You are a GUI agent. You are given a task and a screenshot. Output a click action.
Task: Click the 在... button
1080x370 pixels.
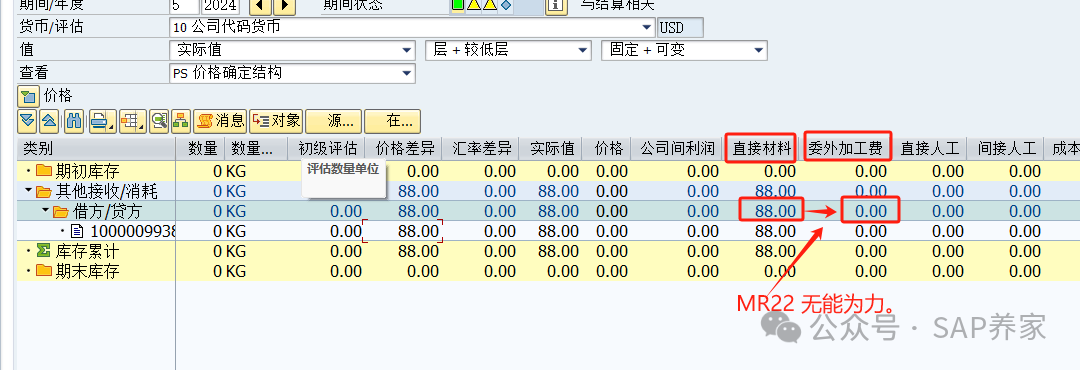coord(393,121)
